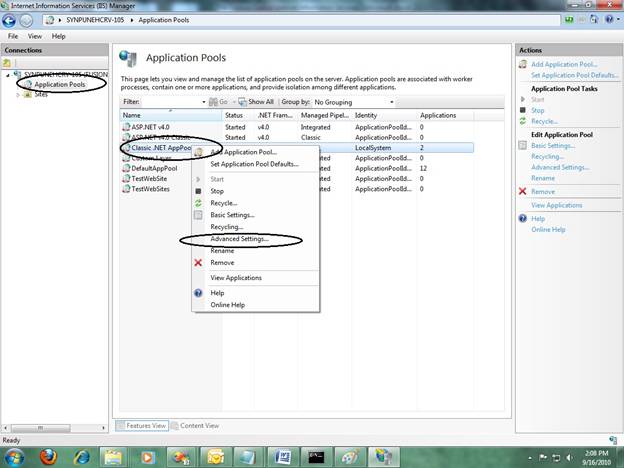Screen dimensions: 624x468
Task: Click View Applications link in Actions pane
Action: coord(556,205)
